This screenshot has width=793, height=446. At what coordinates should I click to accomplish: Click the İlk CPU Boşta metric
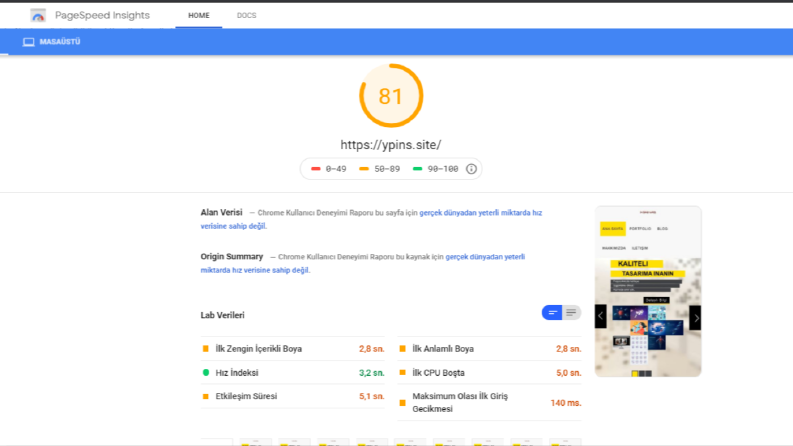(x=490, y=373)
